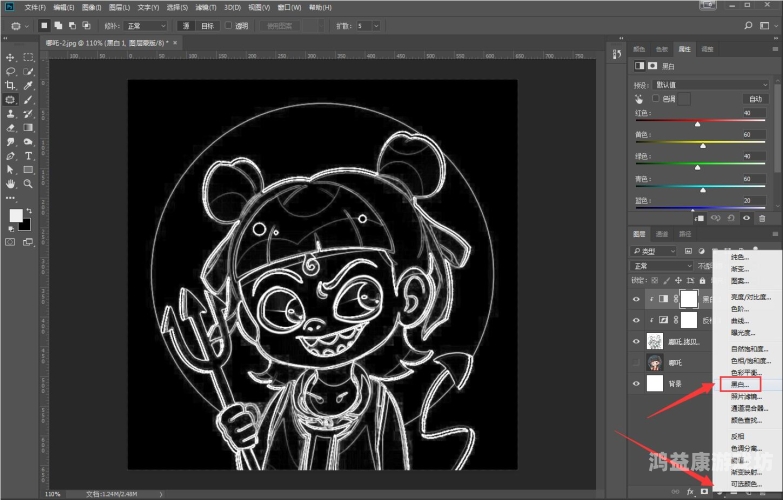
Task: Enable the 色调 tint checkbox
Action: [x=654, y=99]
